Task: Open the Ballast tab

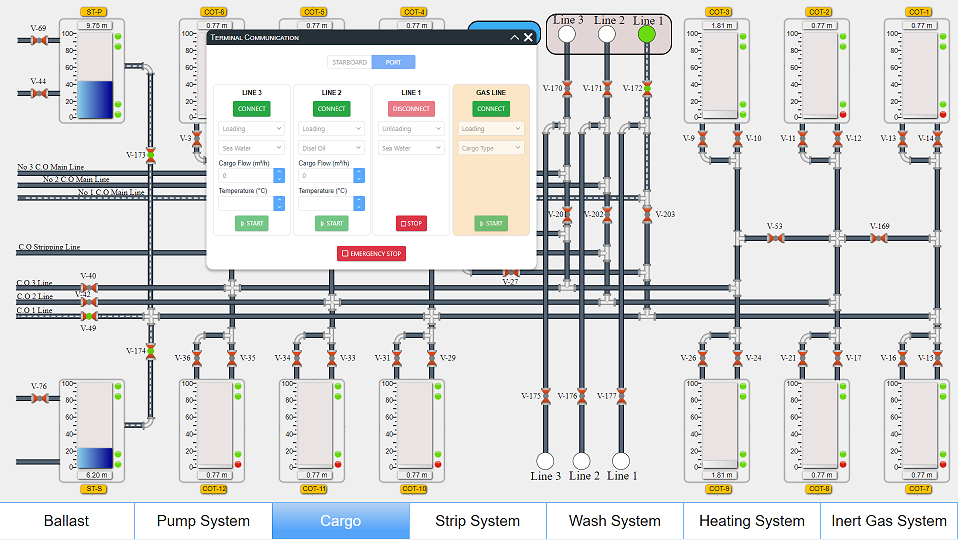Action: pyautogui.click(x=67, y=521)
